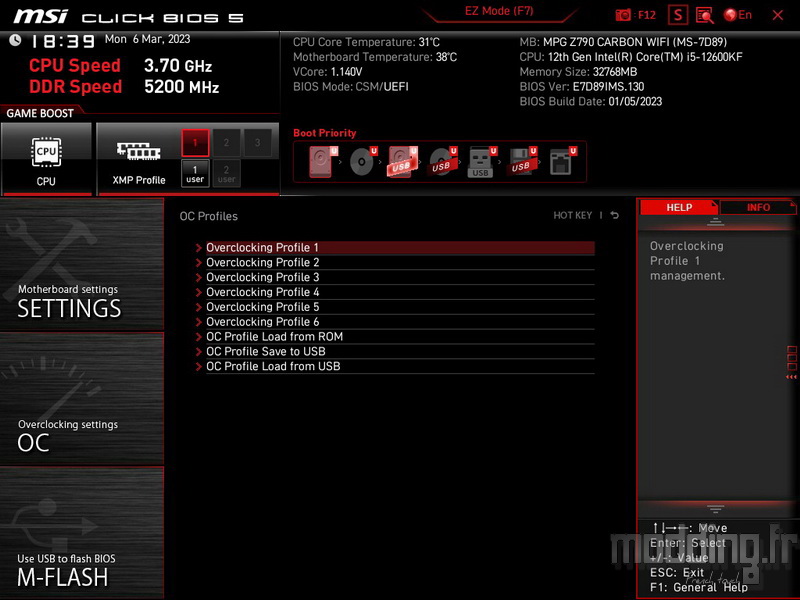Click the GAME BOOST header label
The height and width of the screenshot is (600, 800).
[40, 113]
